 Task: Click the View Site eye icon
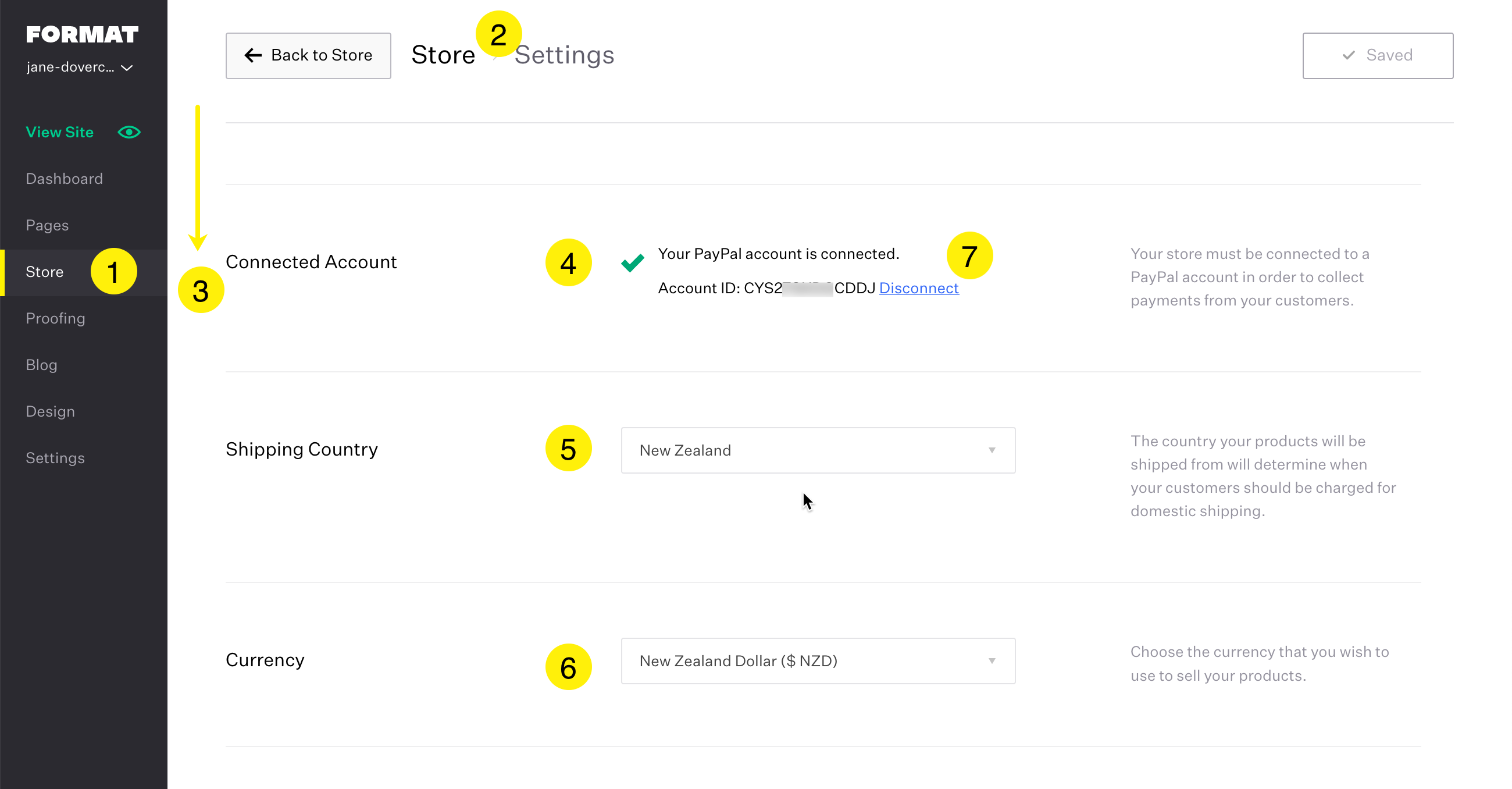click(129, 132)
